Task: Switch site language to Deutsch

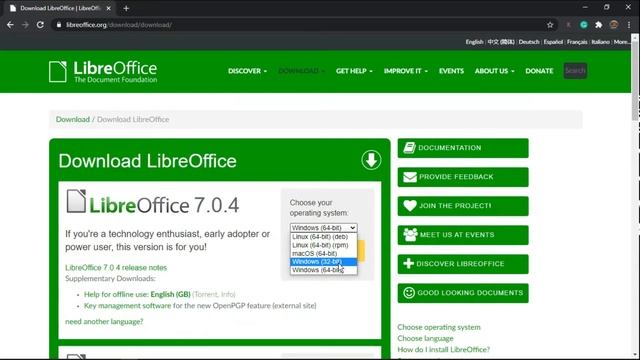Action: click(x=529, y=42)
